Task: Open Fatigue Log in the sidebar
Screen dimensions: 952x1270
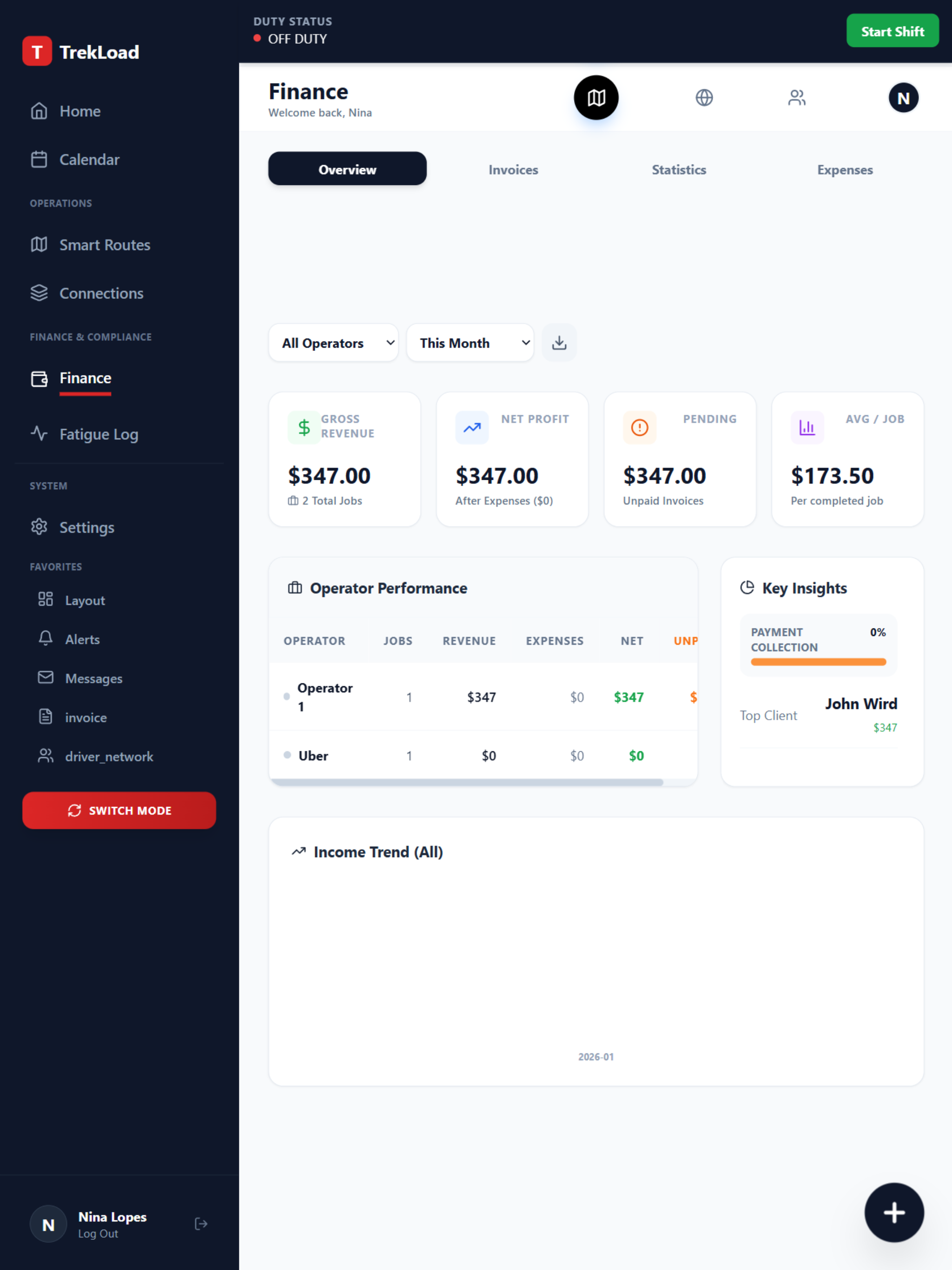Action: 119,433
